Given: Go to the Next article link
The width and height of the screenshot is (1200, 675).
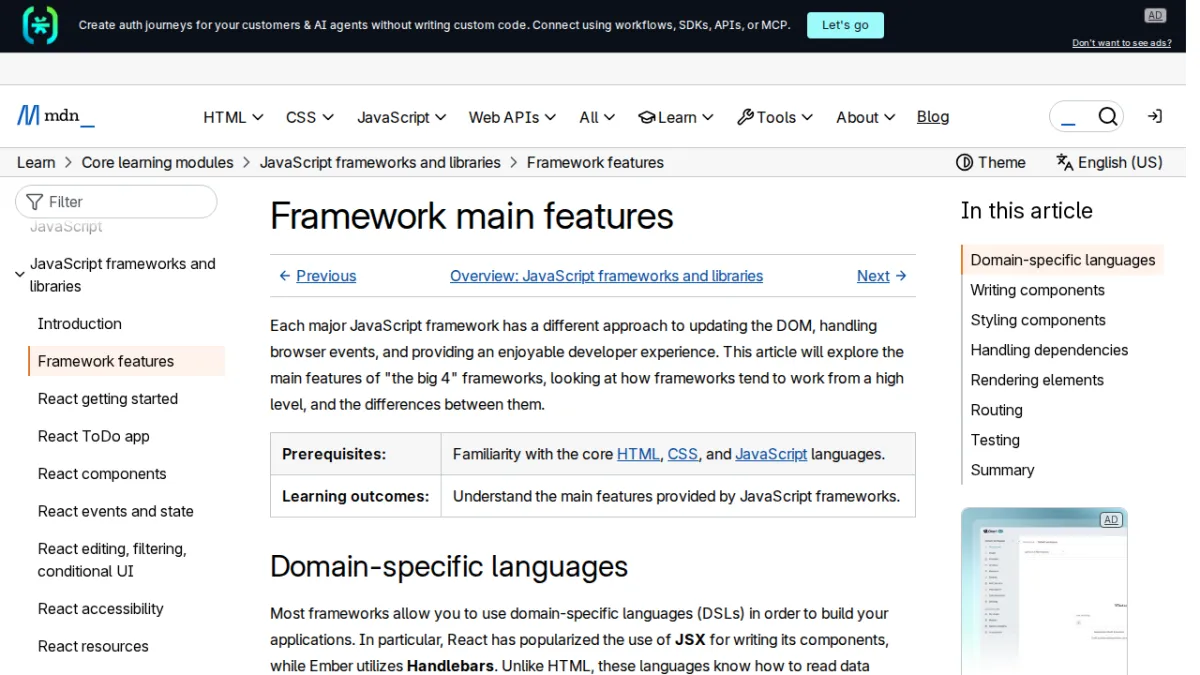Looking at the screenshot, I should coord(882,276).
